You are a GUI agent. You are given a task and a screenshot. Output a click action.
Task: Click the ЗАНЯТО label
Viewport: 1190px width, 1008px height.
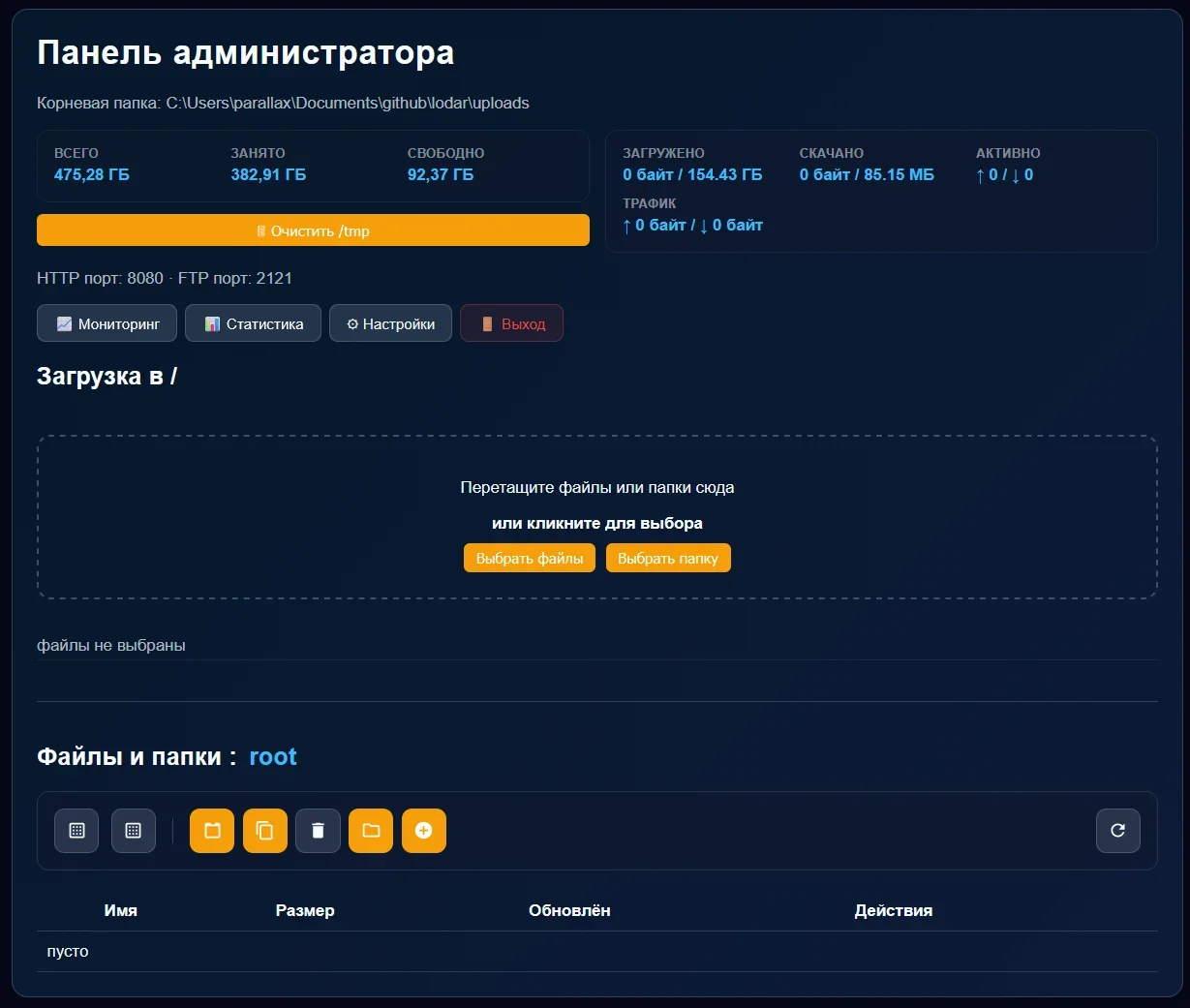pyautogui.click(x=258, y=153)
